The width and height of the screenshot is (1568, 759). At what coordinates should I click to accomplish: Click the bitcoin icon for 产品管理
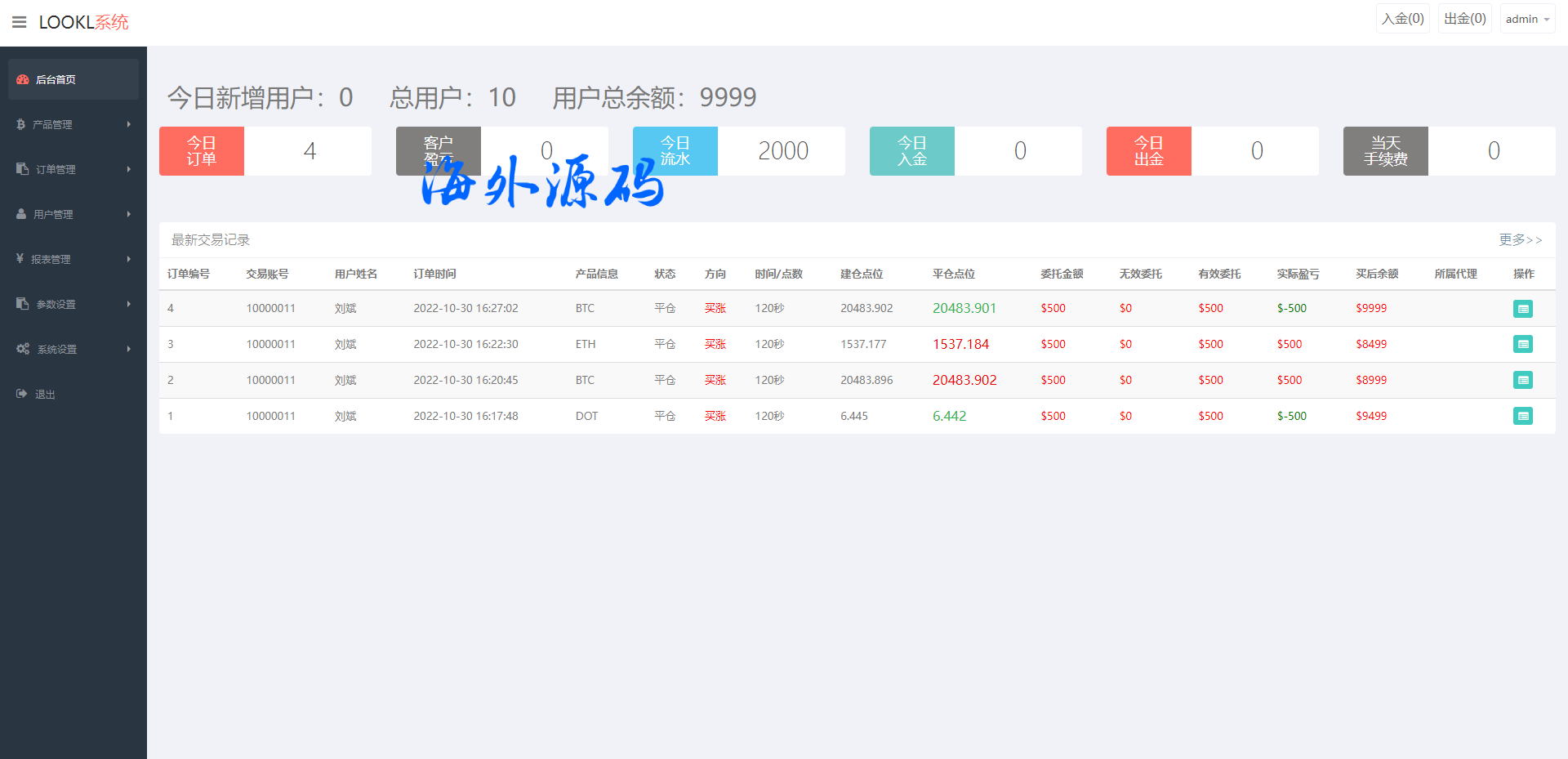pos(21,124)
